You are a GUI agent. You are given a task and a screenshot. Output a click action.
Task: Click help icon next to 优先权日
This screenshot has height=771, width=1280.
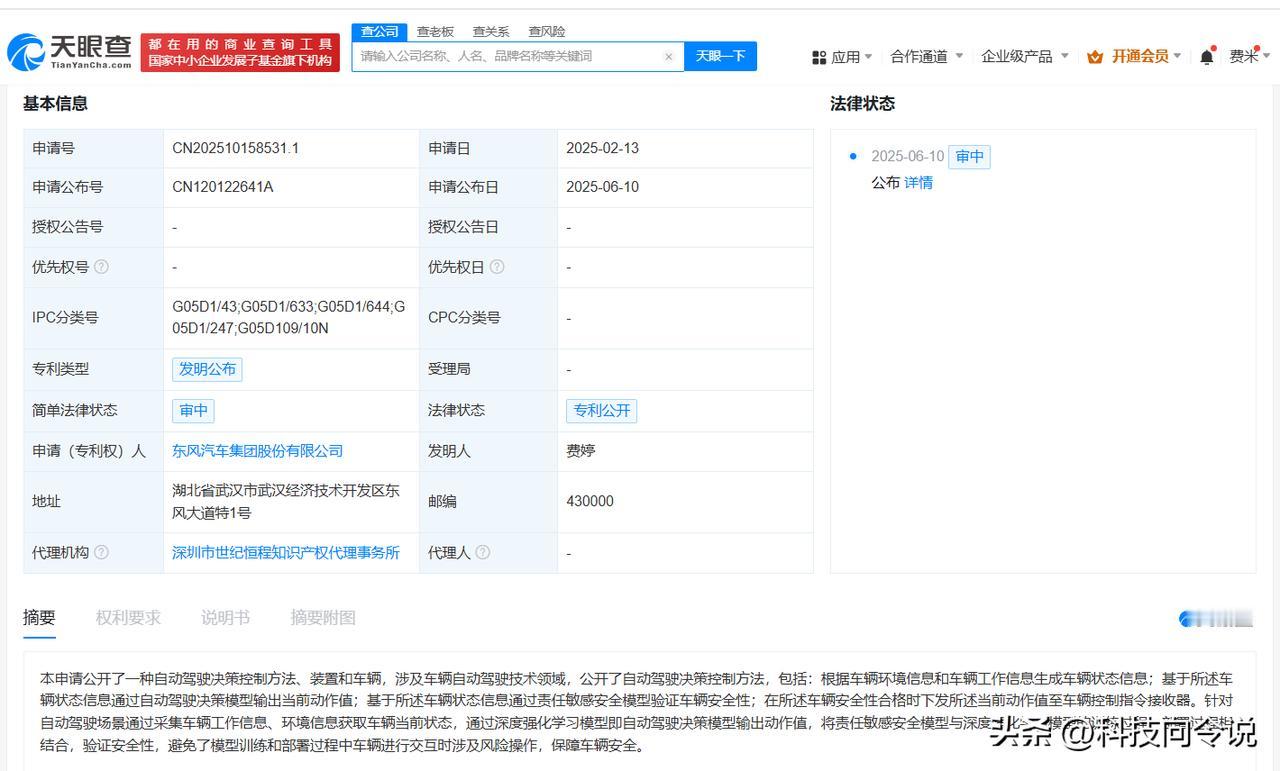(497, 267)
